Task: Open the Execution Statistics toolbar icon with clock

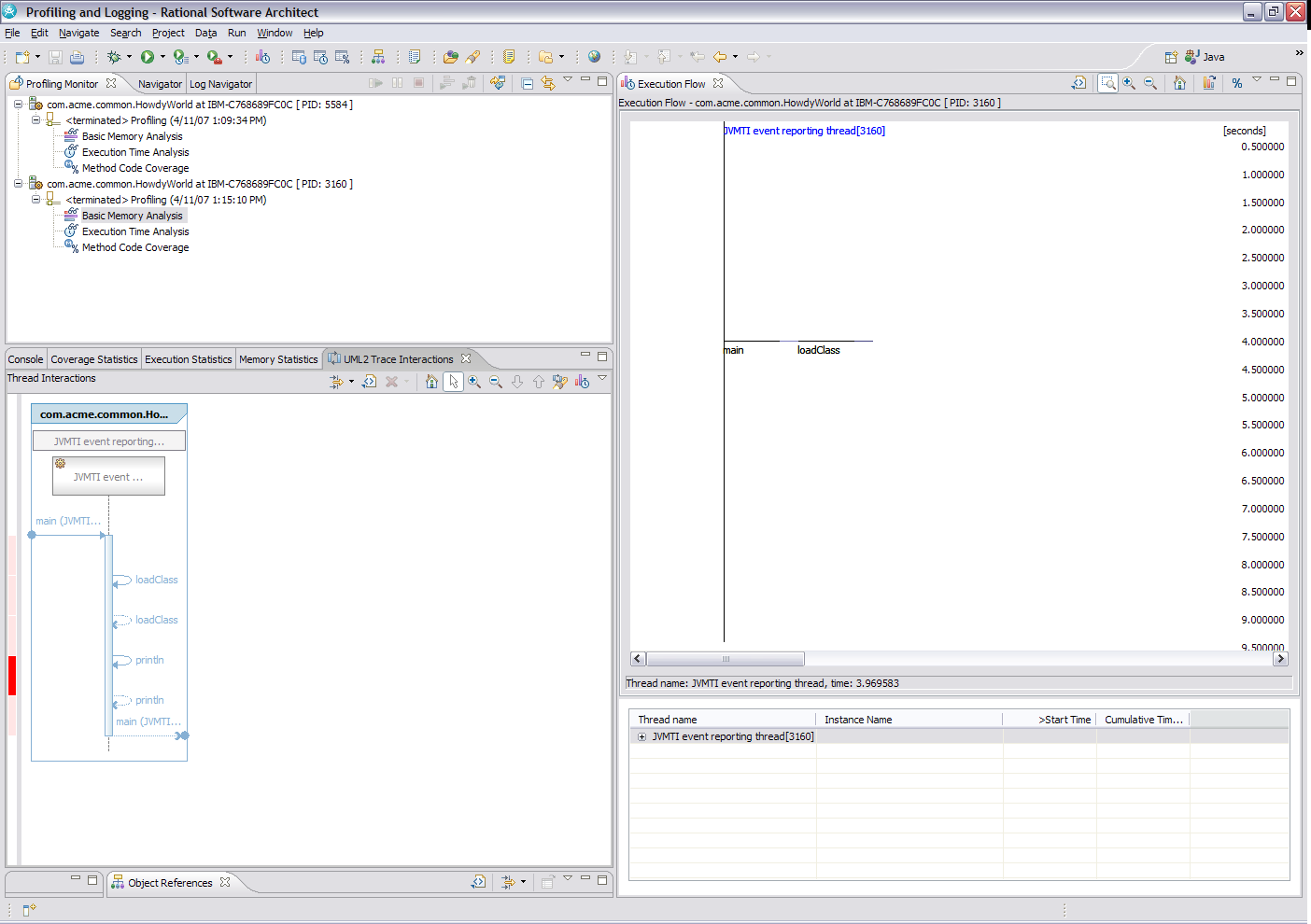Action: pyautogui.click(x=320, y=57)
